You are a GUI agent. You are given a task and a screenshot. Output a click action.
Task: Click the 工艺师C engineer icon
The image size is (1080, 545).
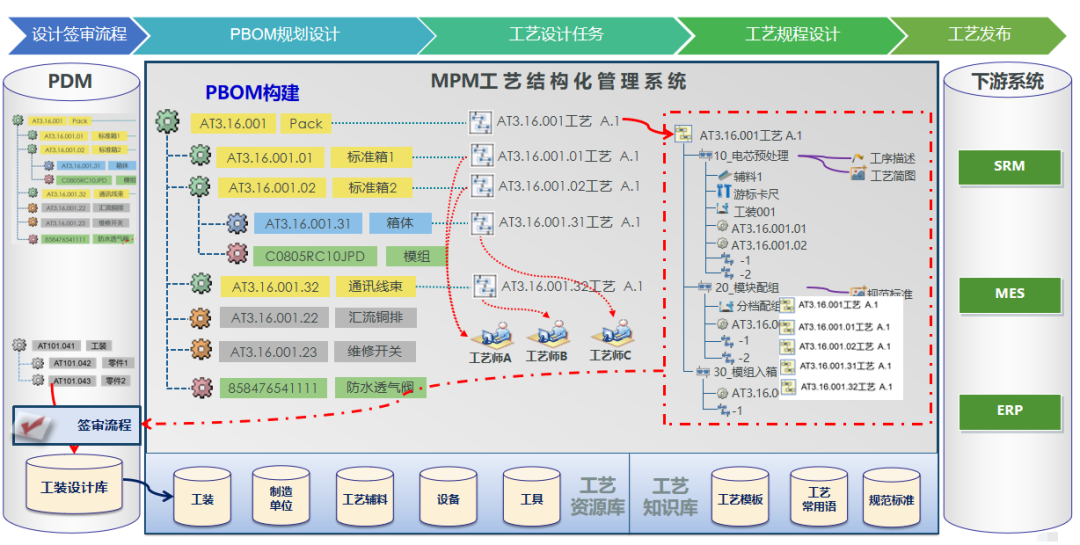tap(611, 332)
